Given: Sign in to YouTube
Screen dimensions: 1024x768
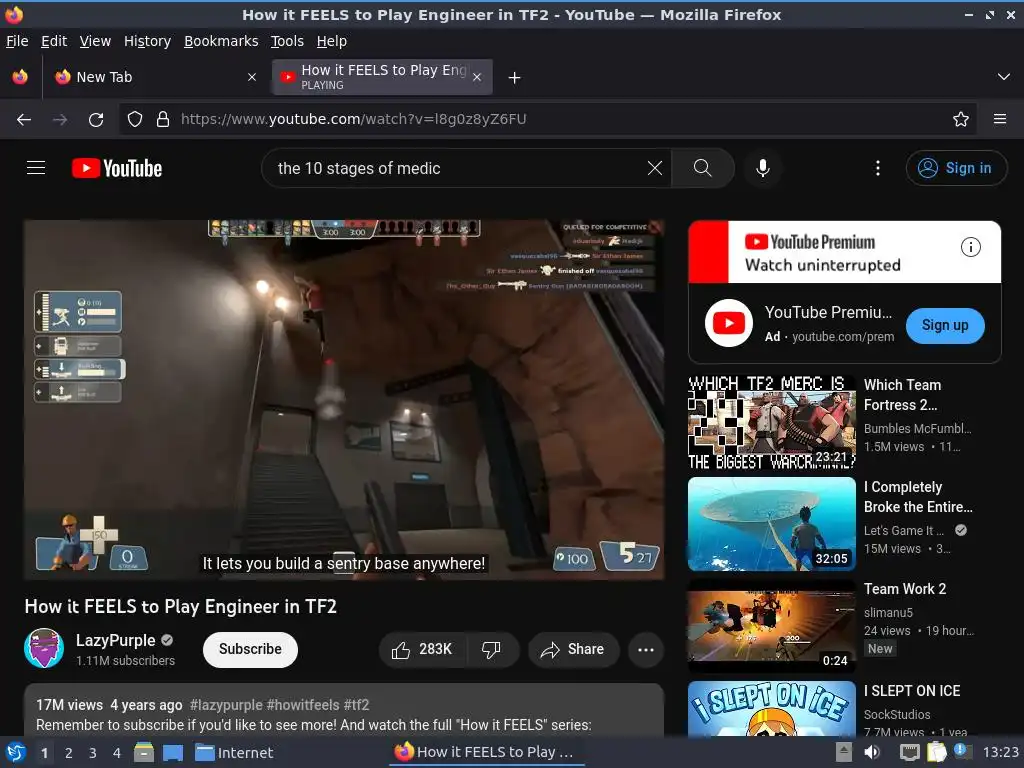Looking at the screenshot, I should click(956, 168).
